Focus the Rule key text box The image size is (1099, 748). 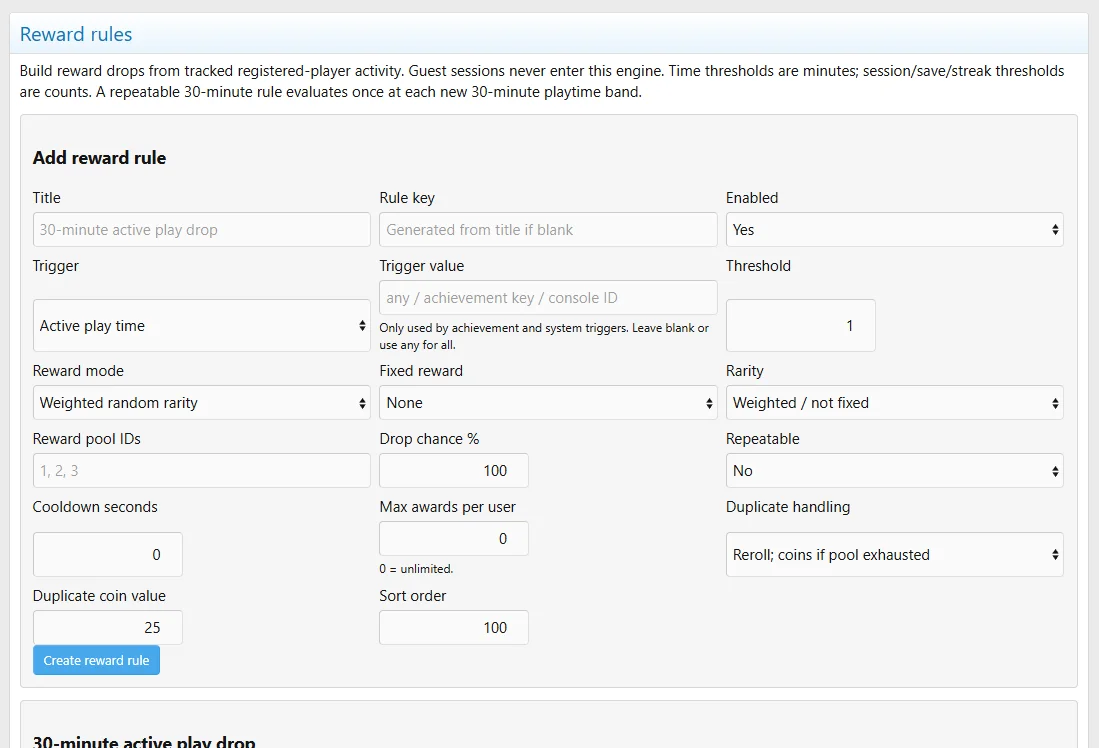pos(548,229)
